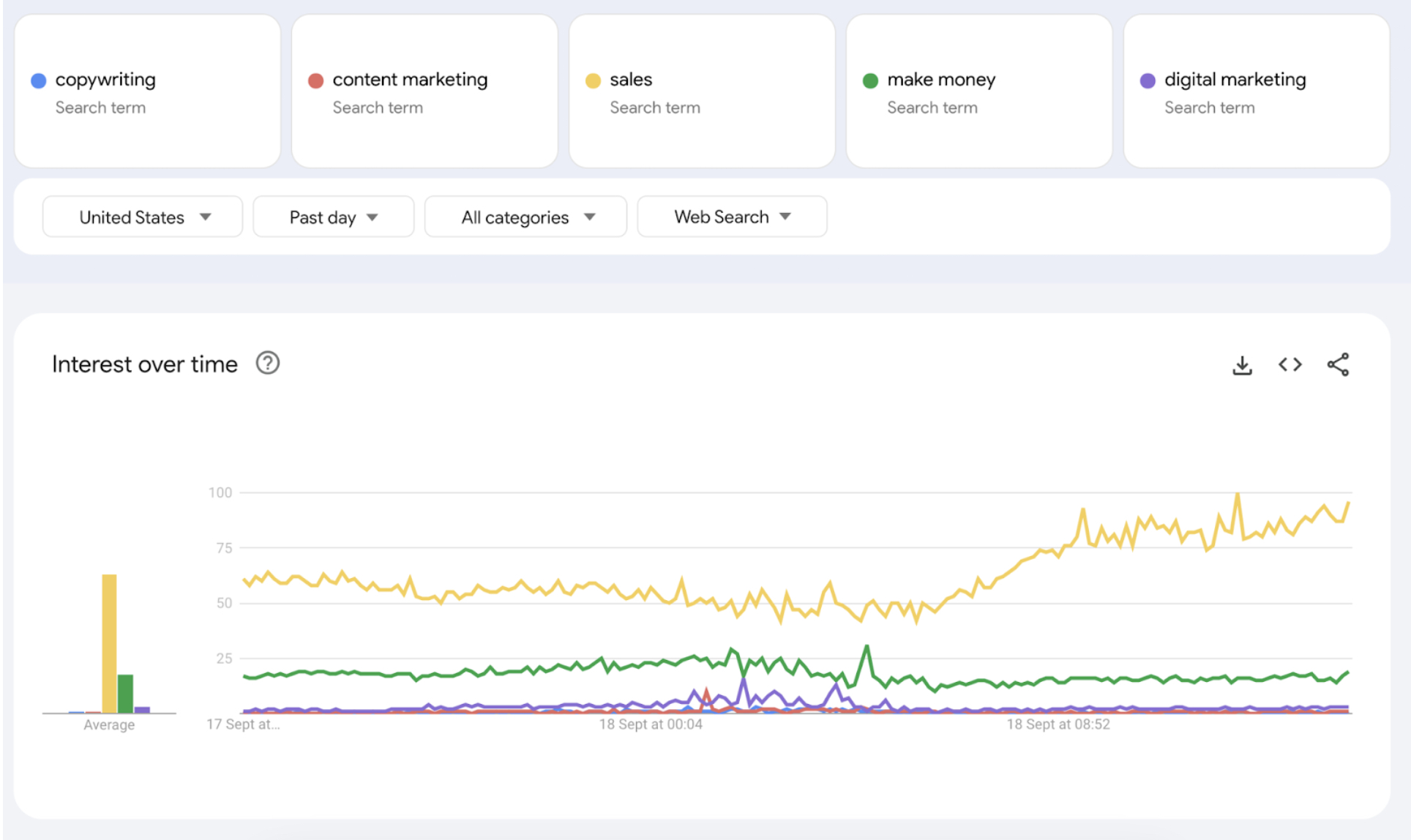Click the 50 y-axis label
Viewport: 1411px width, 840px height.
[x=224, y=603]
